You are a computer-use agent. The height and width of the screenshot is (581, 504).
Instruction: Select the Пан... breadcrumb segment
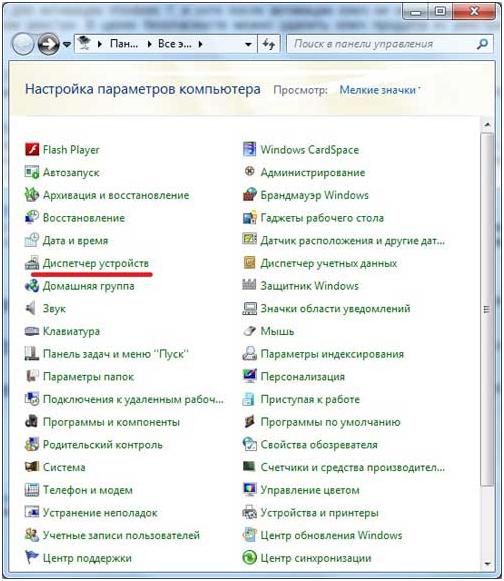pyautogui.click(x=124, y=44)
